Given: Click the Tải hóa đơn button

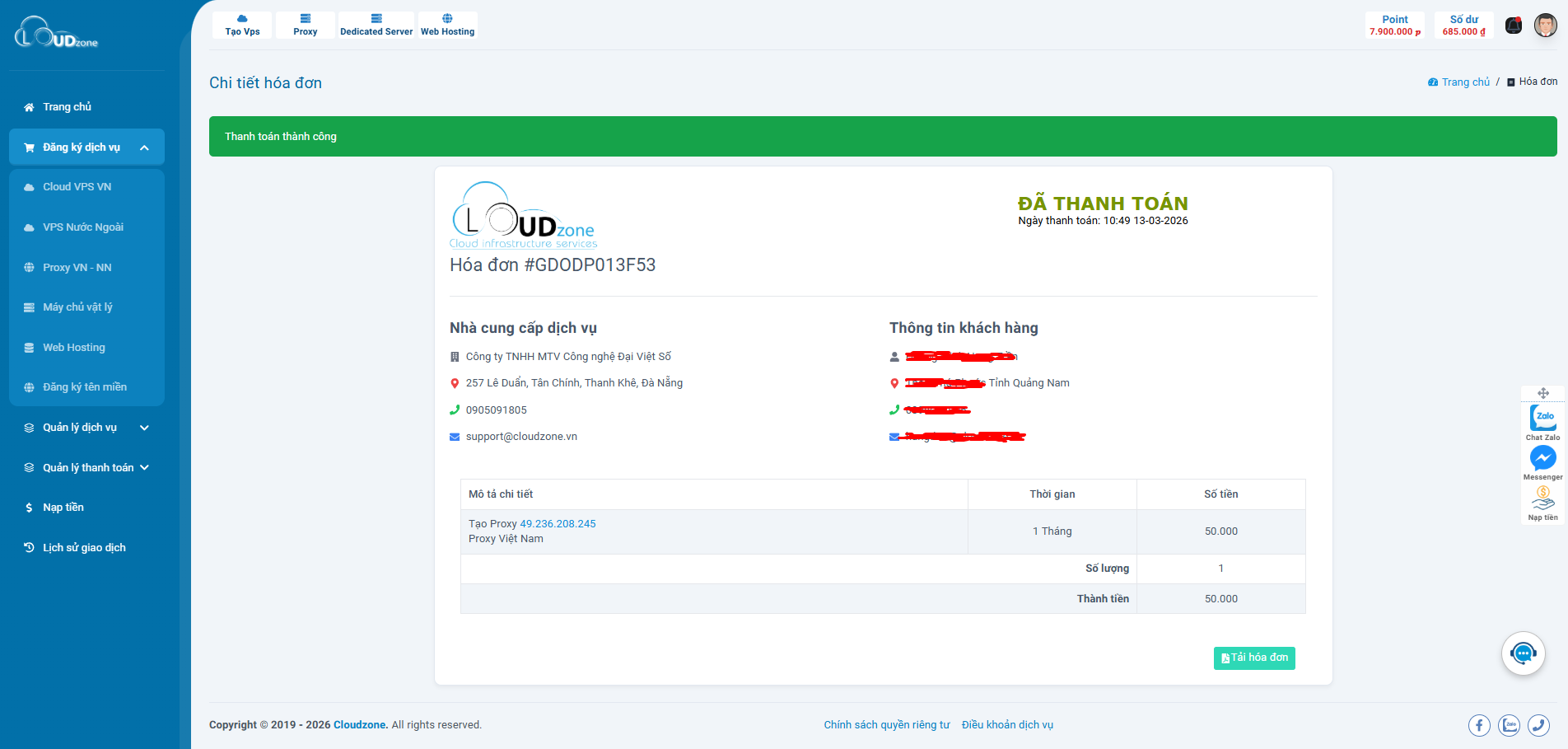Looking at the screenshot, I should click(1253, 658).
